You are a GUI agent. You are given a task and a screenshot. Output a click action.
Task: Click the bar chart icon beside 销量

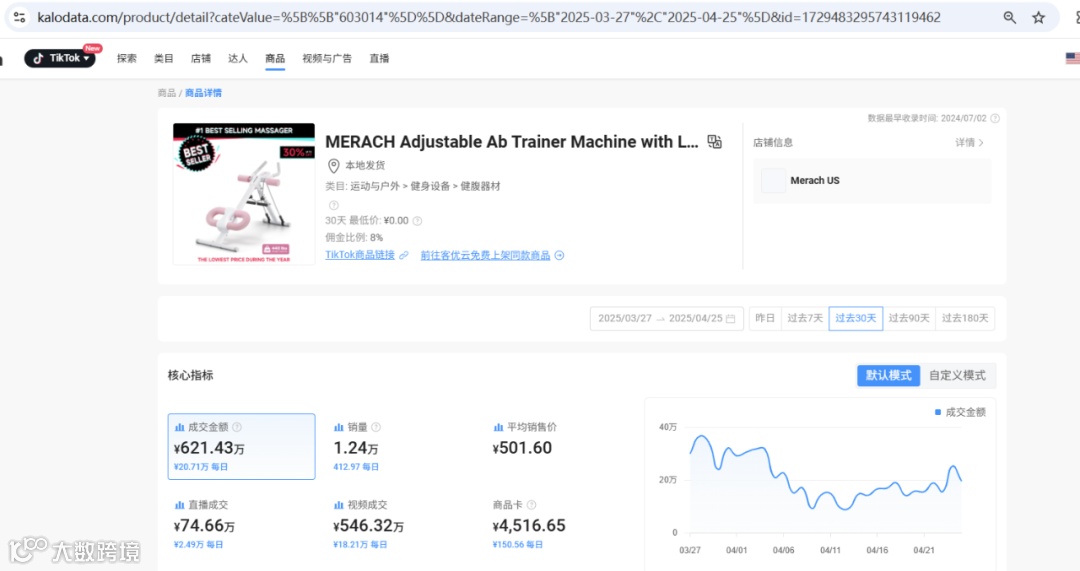pos(339,428)
